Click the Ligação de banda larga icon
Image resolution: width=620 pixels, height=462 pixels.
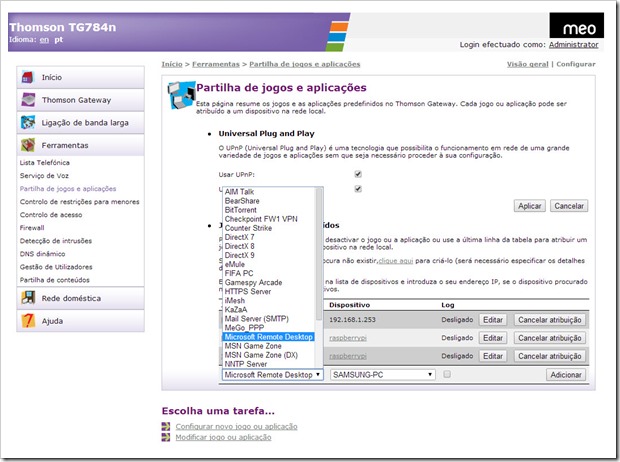(x=28, y=123)
